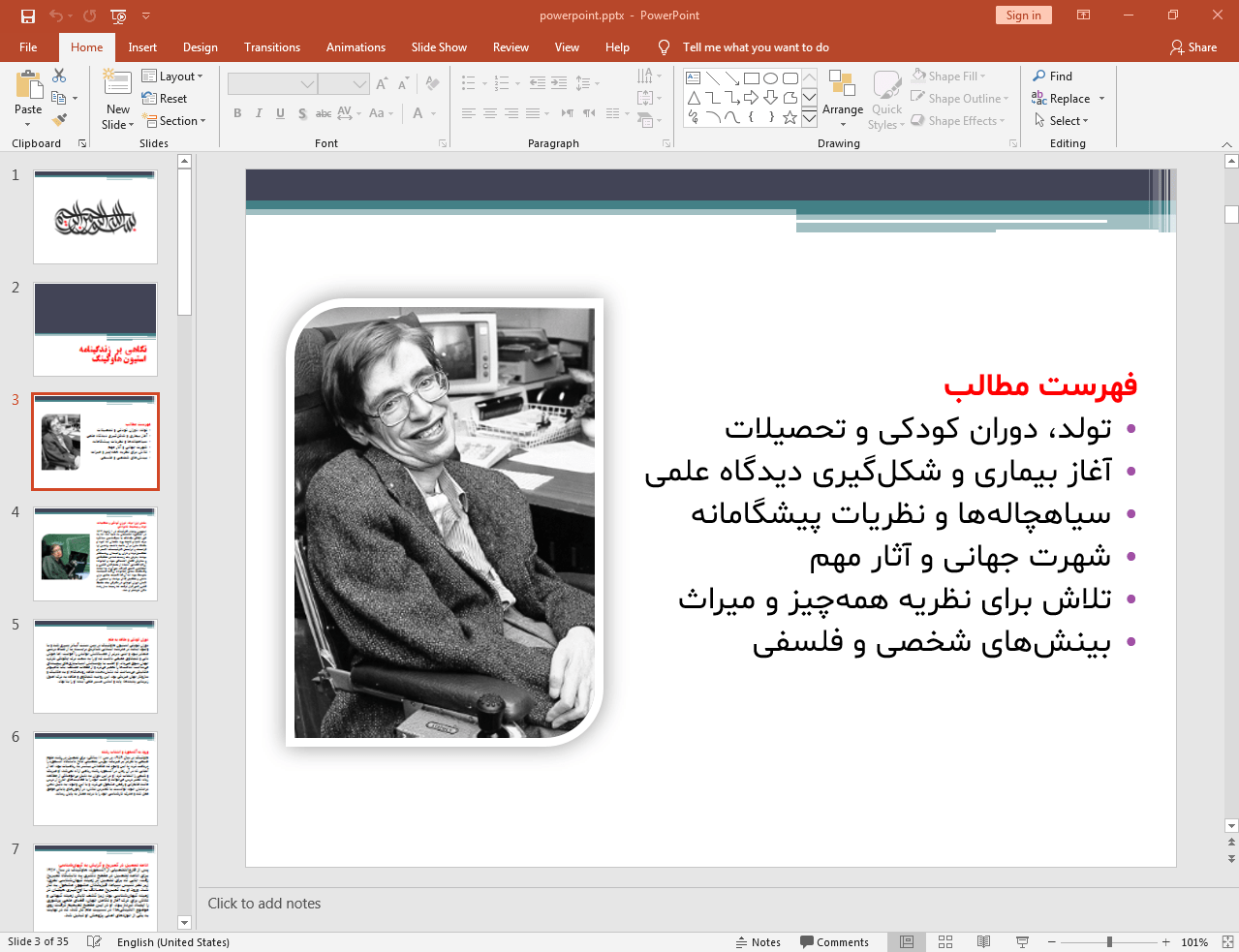The height and width of the screenshot is (952, 1239).
Task: Apply strikethrough to text
Action: click(x=323, y=113)
